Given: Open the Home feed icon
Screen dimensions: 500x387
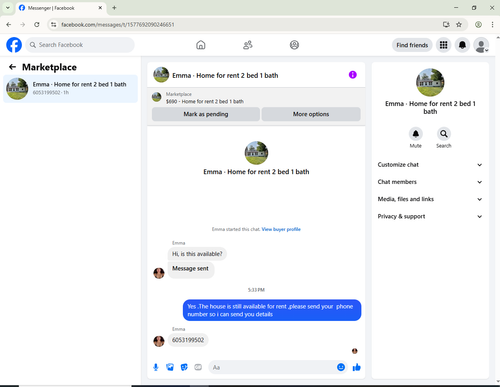Looking at the screenshot, I should pos(201,45).
